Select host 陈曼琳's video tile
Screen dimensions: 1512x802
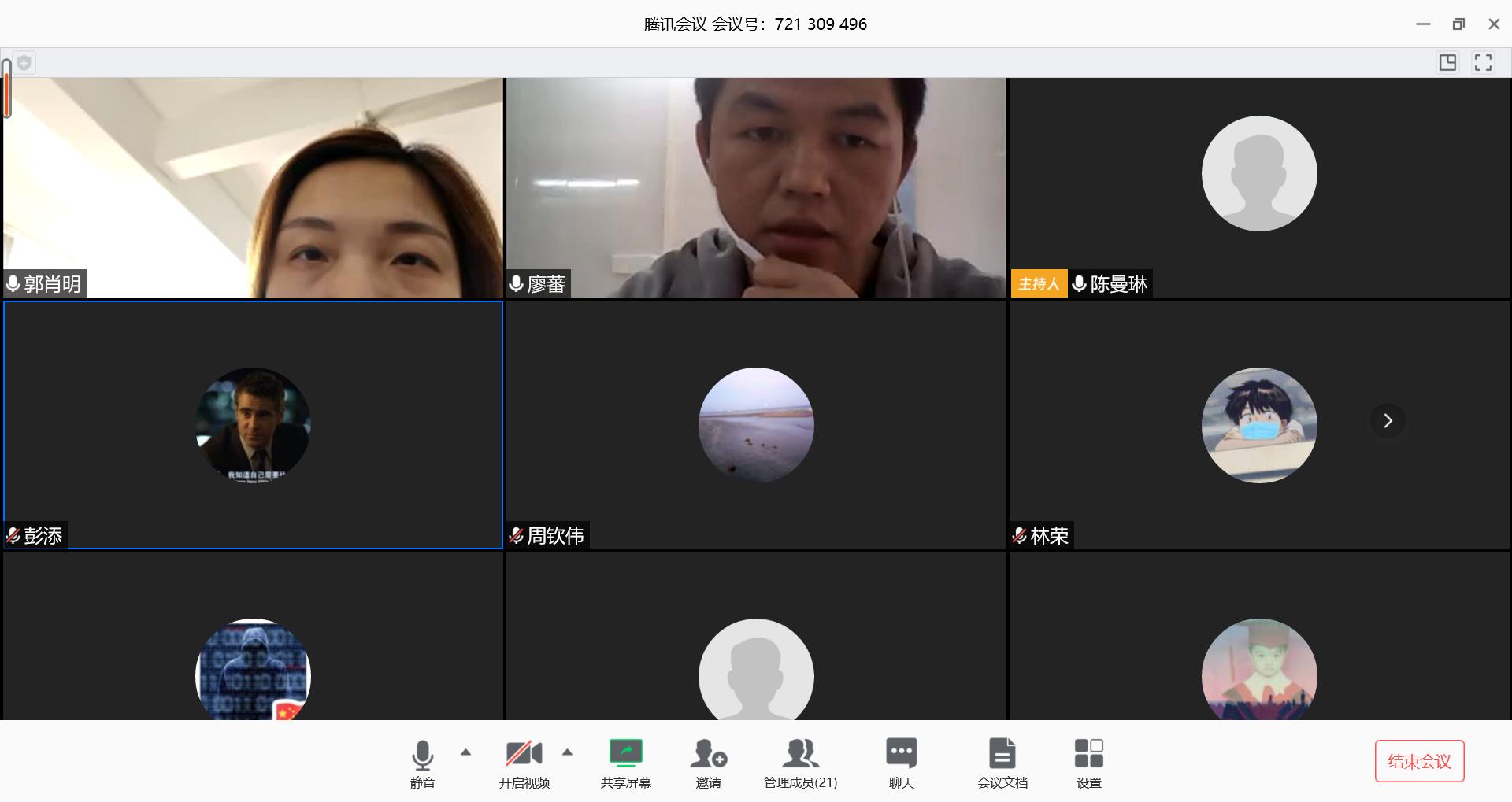click(1258, 187)
